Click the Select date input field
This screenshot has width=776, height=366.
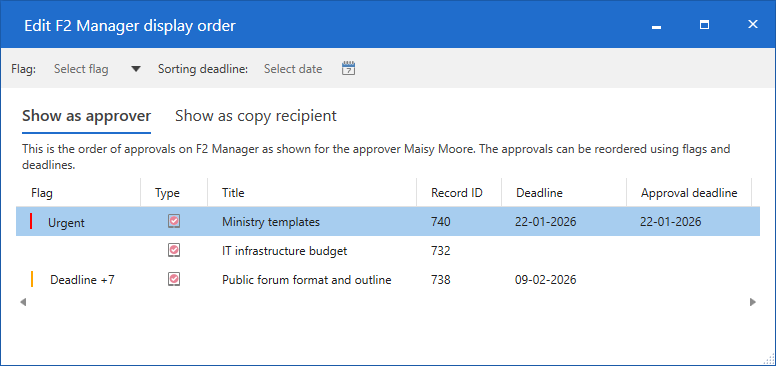coord(293,69)
